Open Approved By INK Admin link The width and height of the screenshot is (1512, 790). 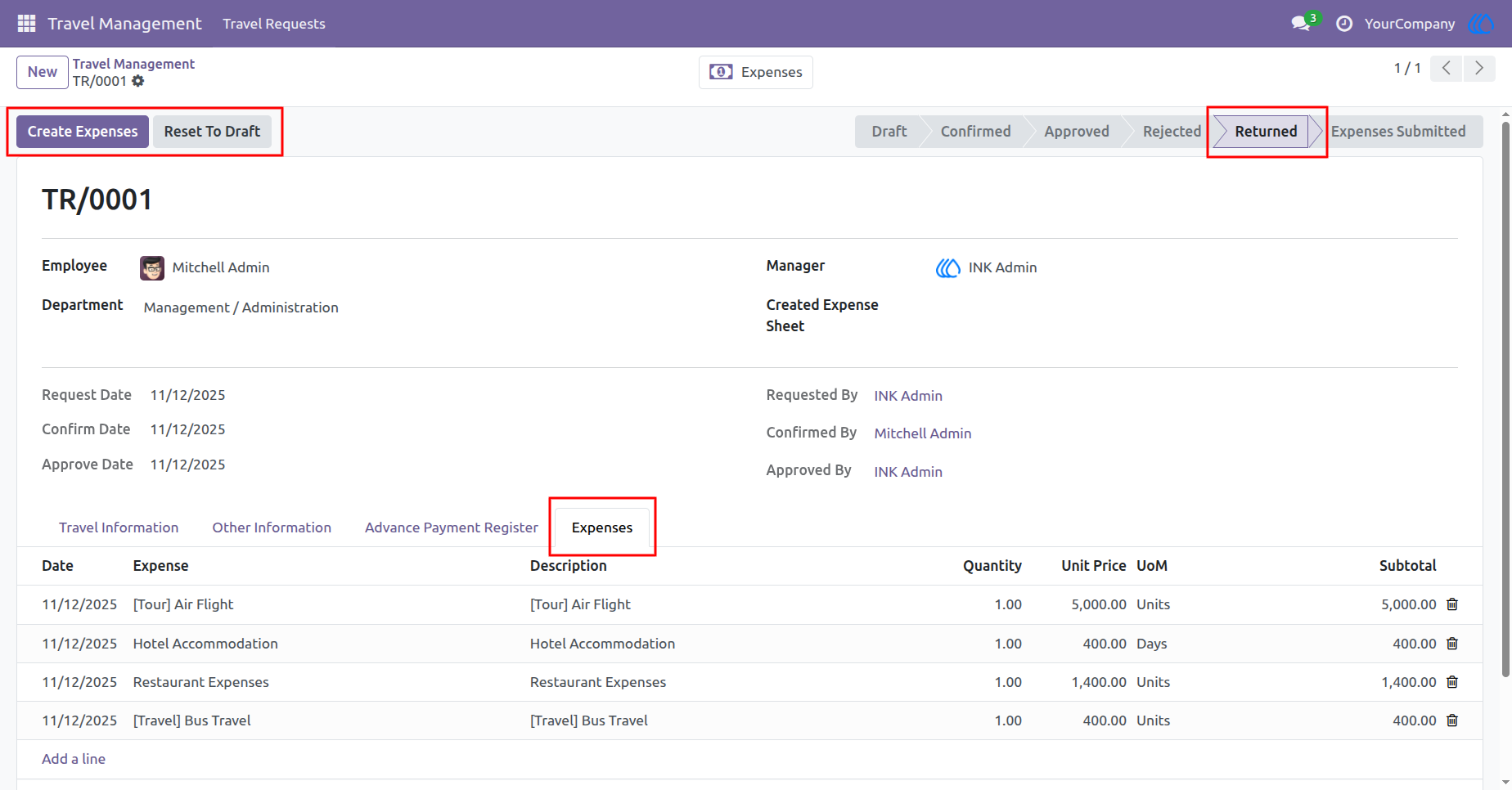coord(908,472)
